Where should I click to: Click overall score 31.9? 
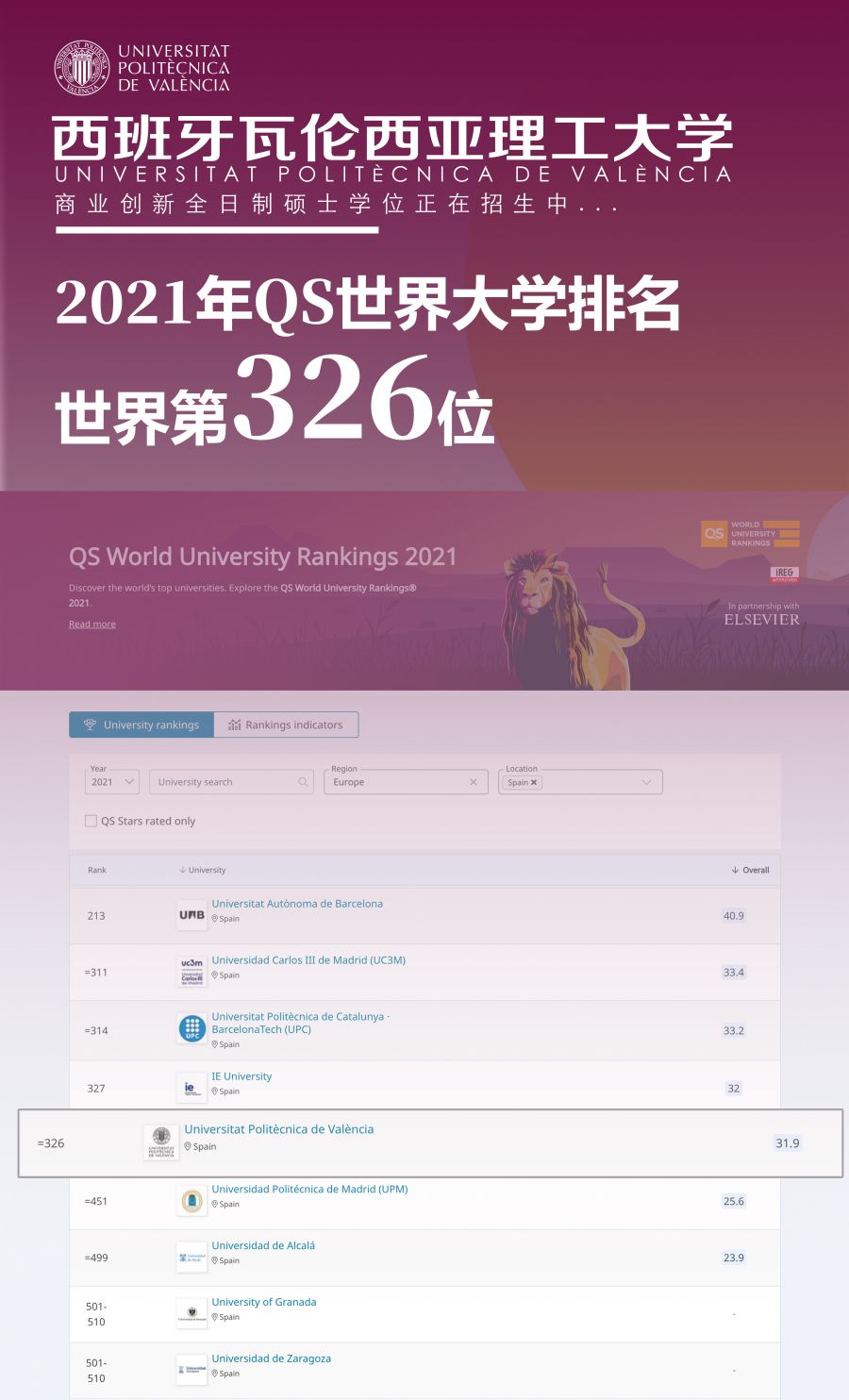(788, 1143)
